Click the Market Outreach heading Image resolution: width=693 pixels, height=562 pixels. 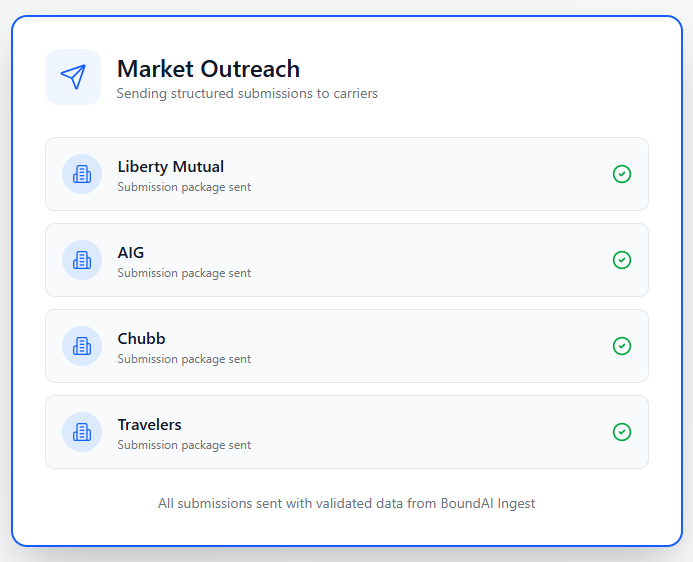[208, 69]
